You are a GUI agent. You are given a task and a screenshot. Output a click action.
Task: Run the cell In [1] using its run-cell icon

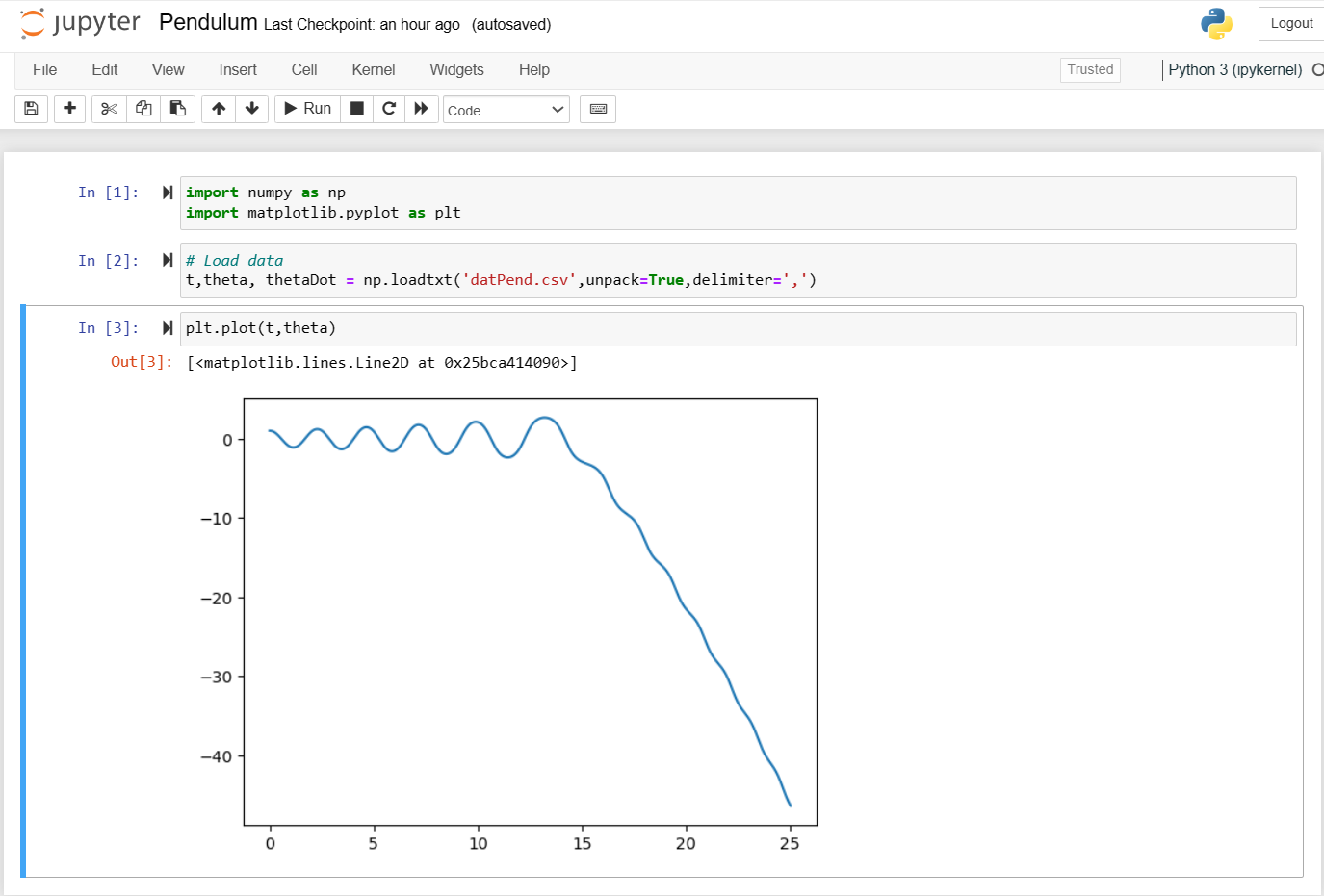168,192
